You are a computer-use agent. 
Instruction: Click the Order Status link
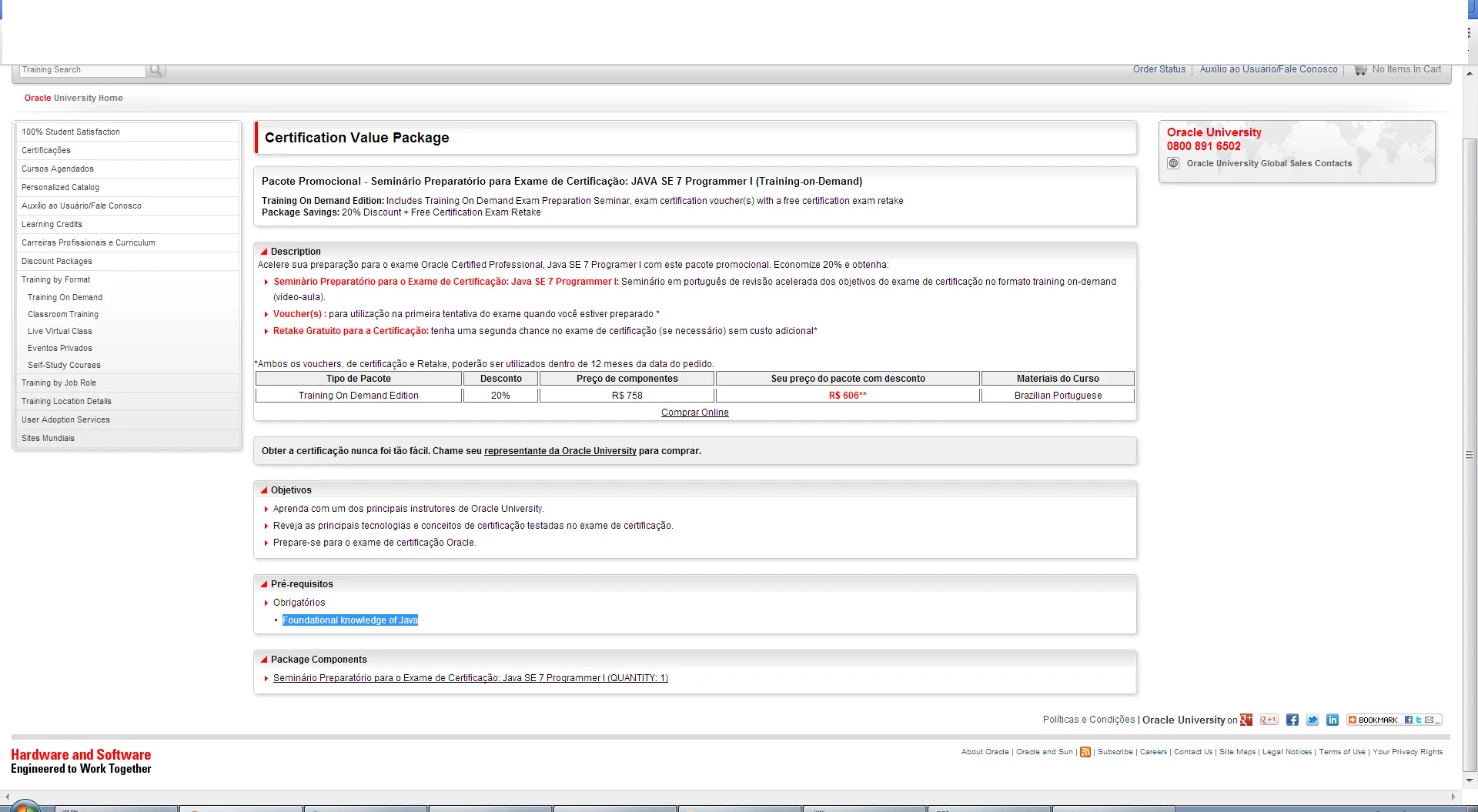click(1159, 69)
